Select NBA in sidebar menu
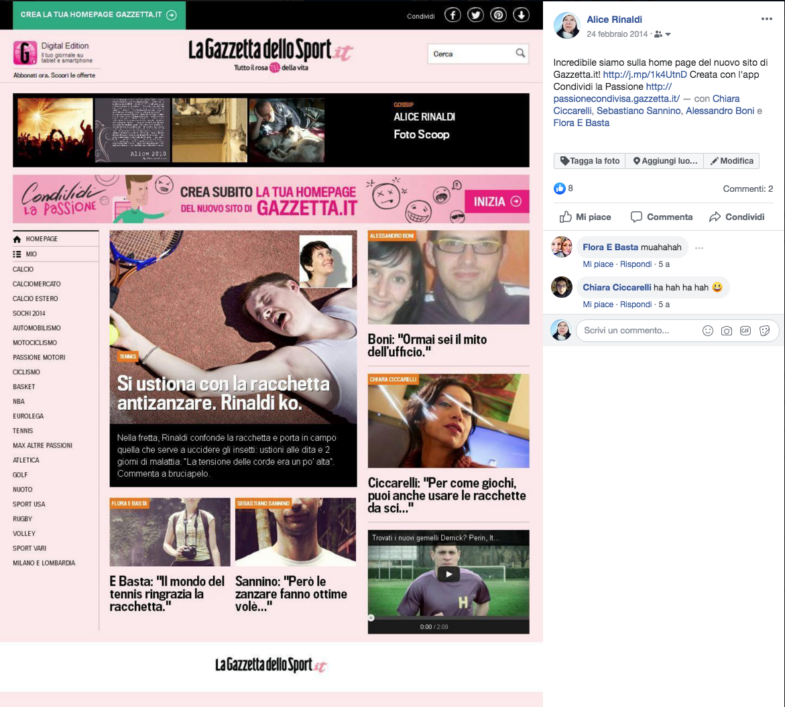785x707 pixels. click(19, 401)
